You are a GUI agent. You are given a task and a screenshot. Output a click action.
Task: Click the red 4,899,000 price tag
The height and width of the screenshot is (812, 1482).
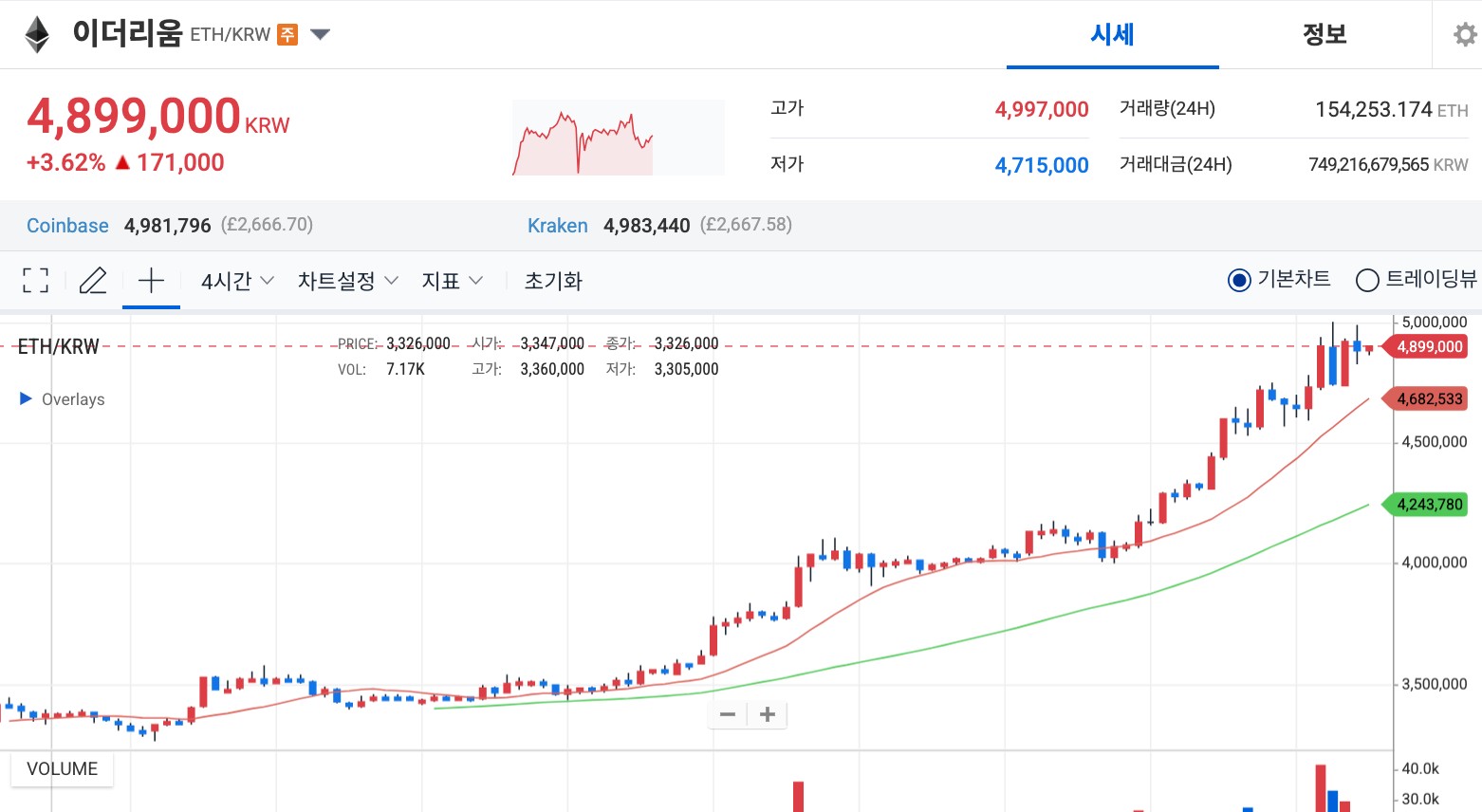tap(1425, 347)
